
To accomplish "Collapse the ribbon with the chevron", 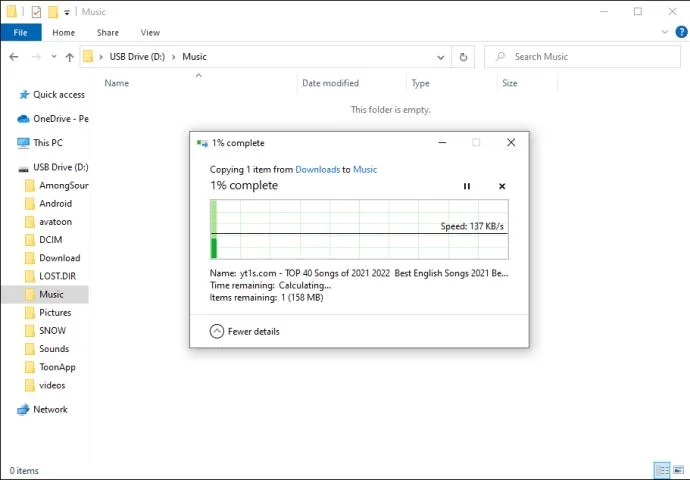I will click(x=664, y=32).
